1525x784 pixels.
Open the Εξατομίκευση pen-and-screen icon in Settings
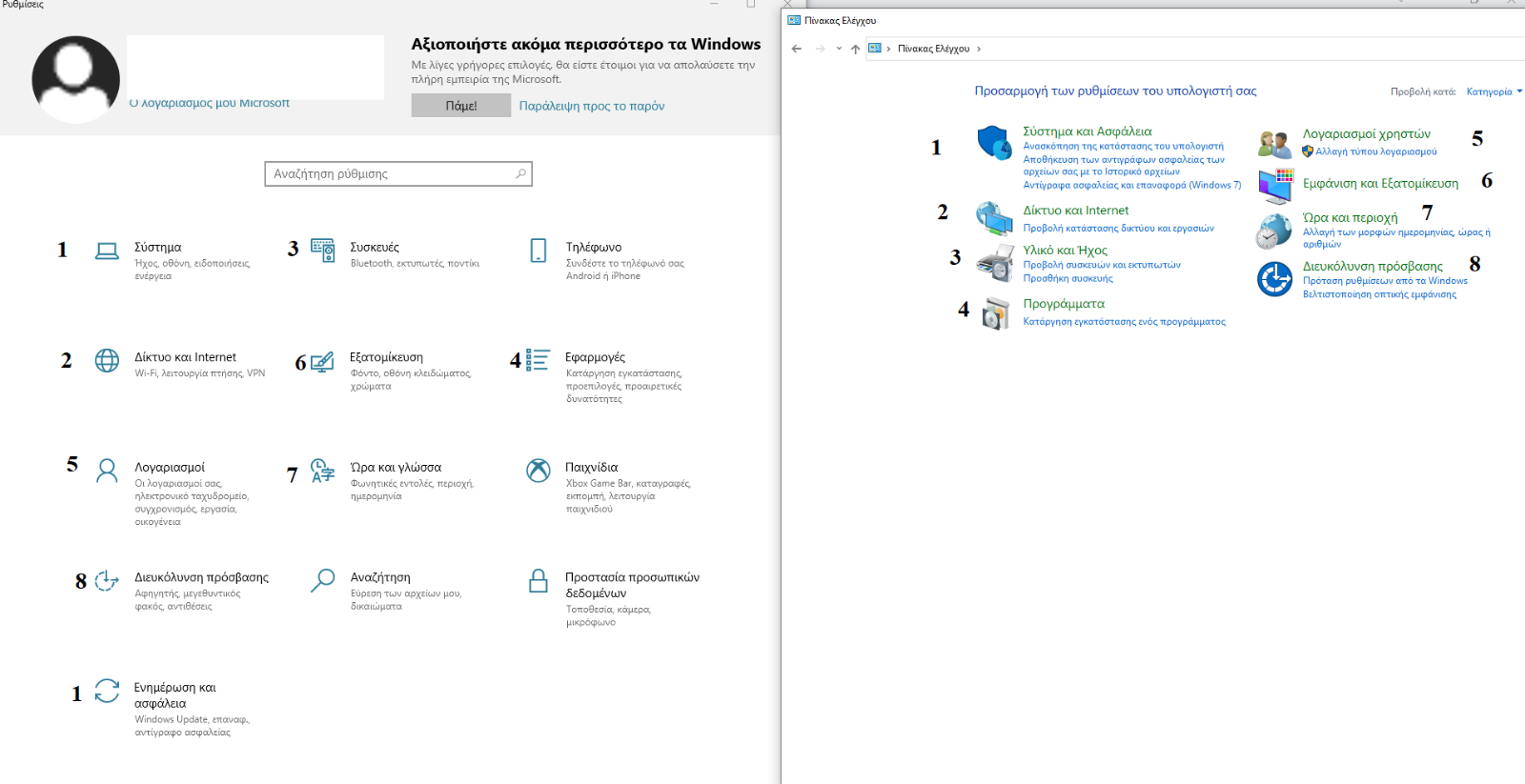coord(322,361)
